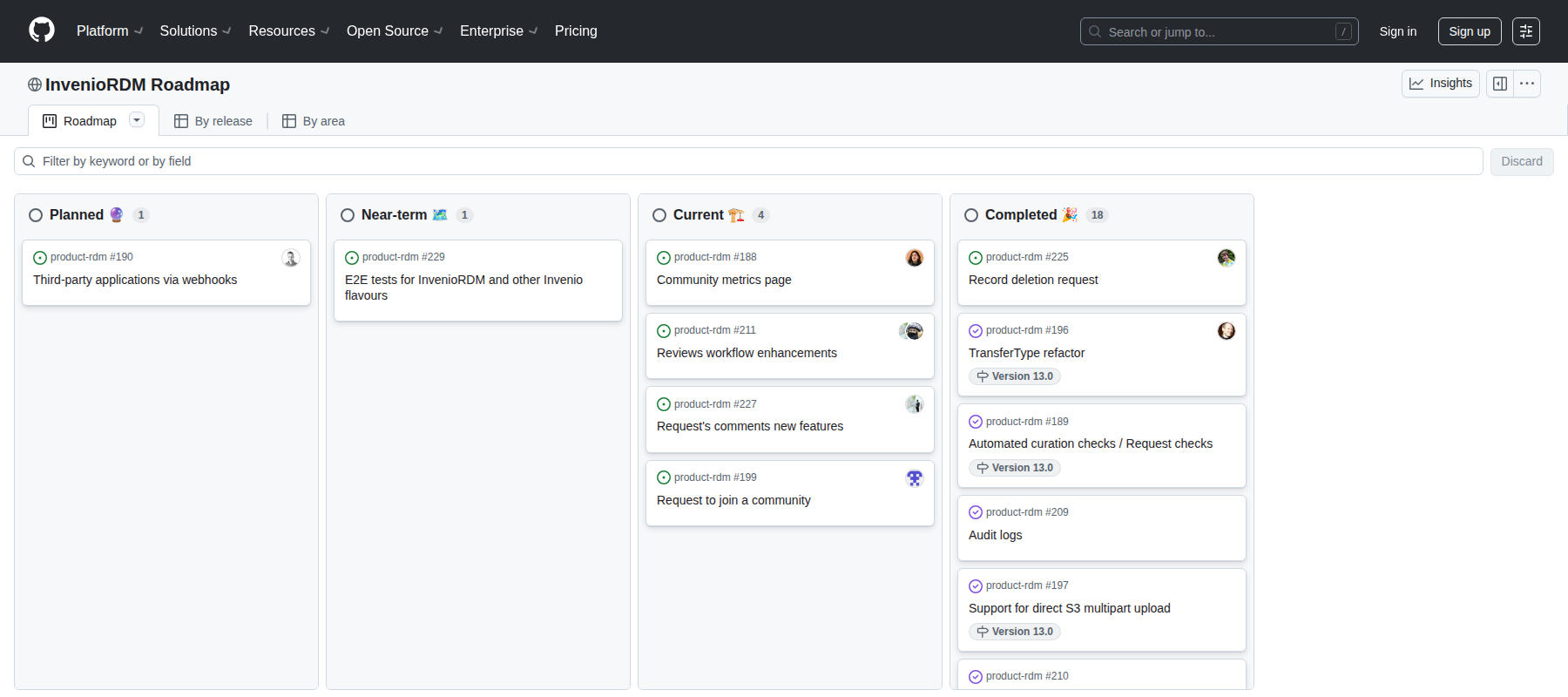Click the Planned column circle icon
The height and width of the screenshot is (697, 1568).
36,215
